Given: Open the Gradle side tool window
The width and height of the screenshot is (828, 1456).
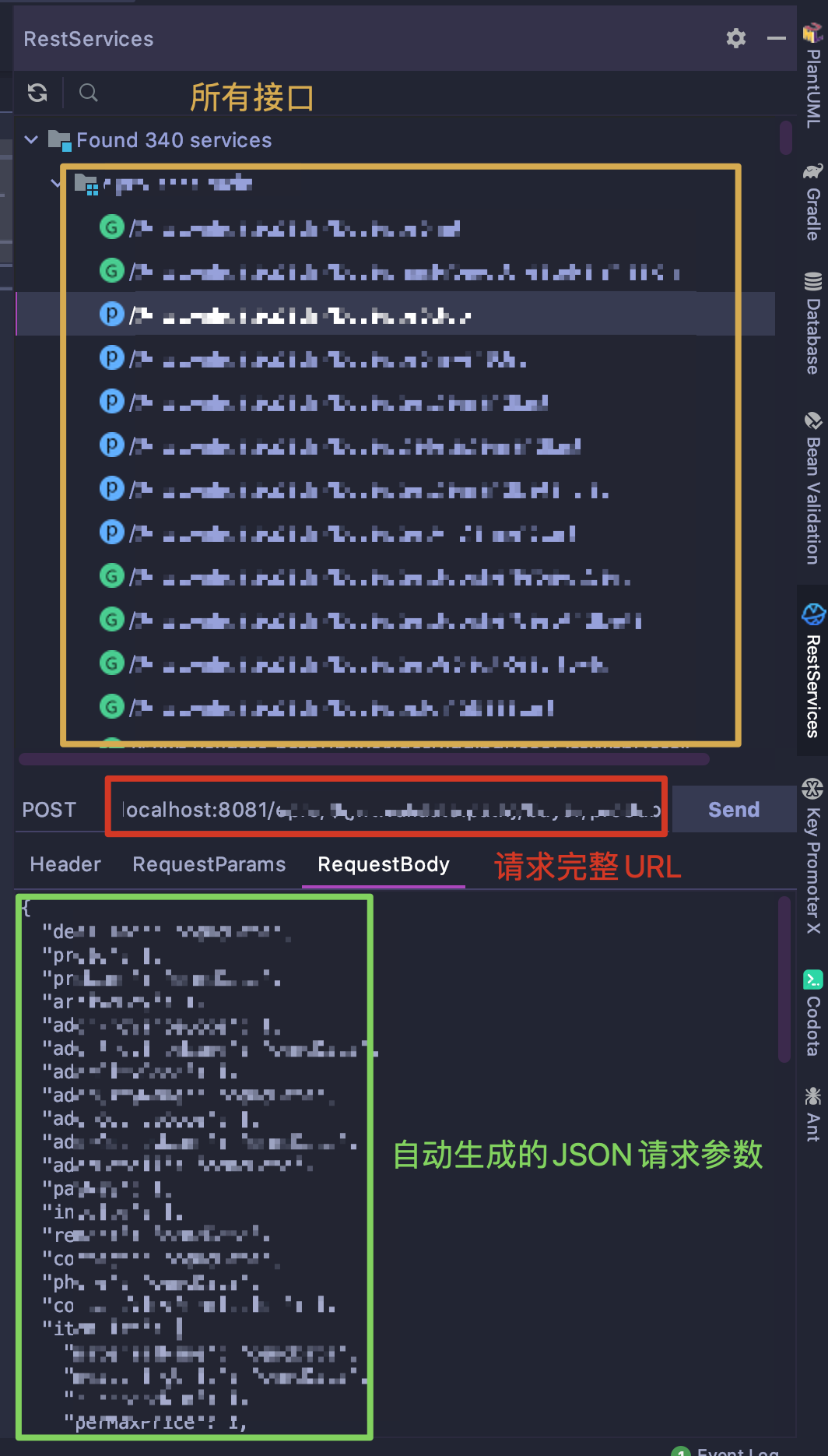Looking at the screenshot, I should click(x=813, y=202).
